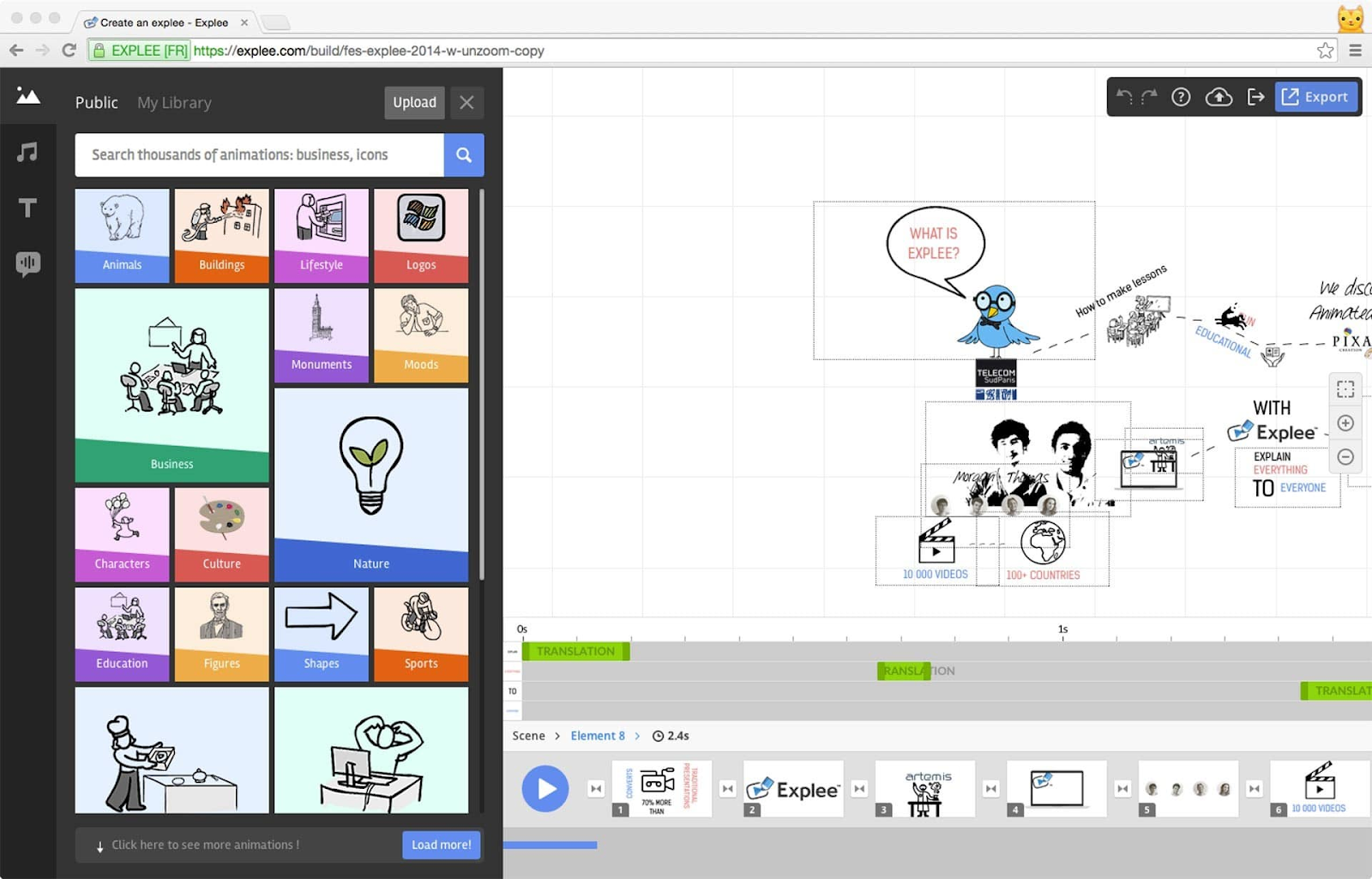Select scene 2 Explee logo thumbnail

[x=793, y=788]
